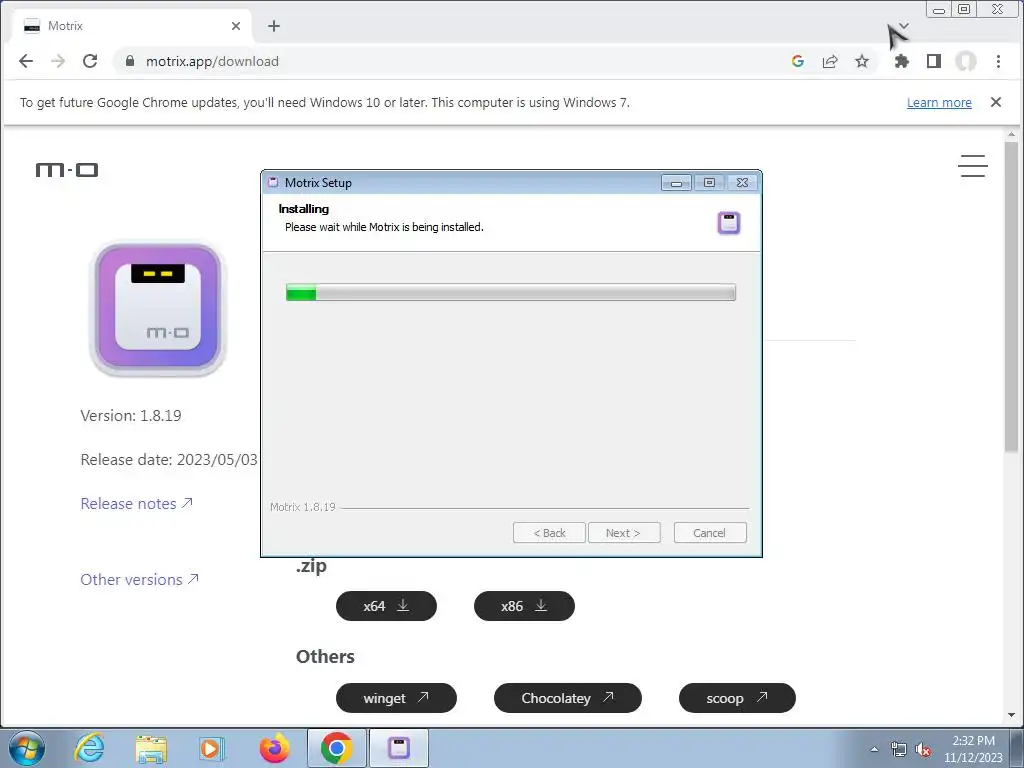1024x768 pixels.
Task: Switch to Chrome in the taskbar
Action: click(336, 748)
